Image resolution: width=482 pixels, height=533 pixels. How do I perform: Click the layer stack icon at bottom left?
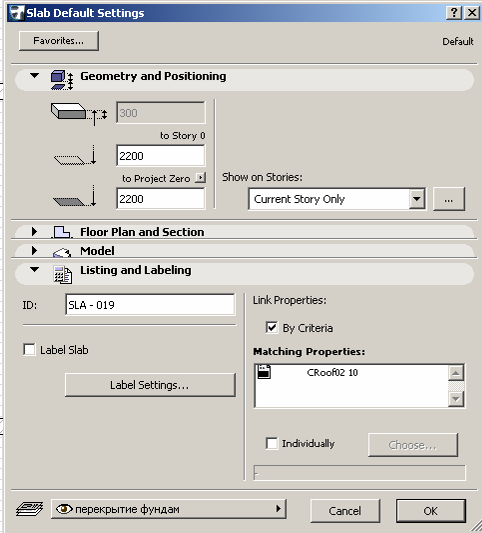[x=29, y=509]
